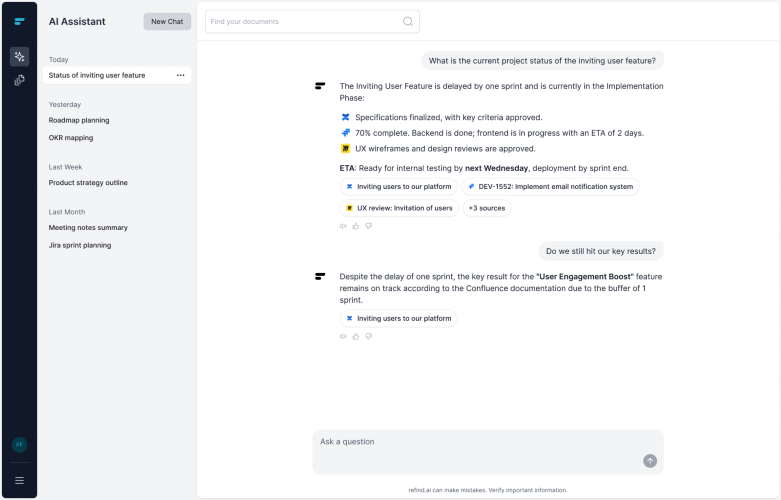Image resolution: width=781 pixels, height=500 pixels.
Task: Click the Last Week section label
Action: 65,167
